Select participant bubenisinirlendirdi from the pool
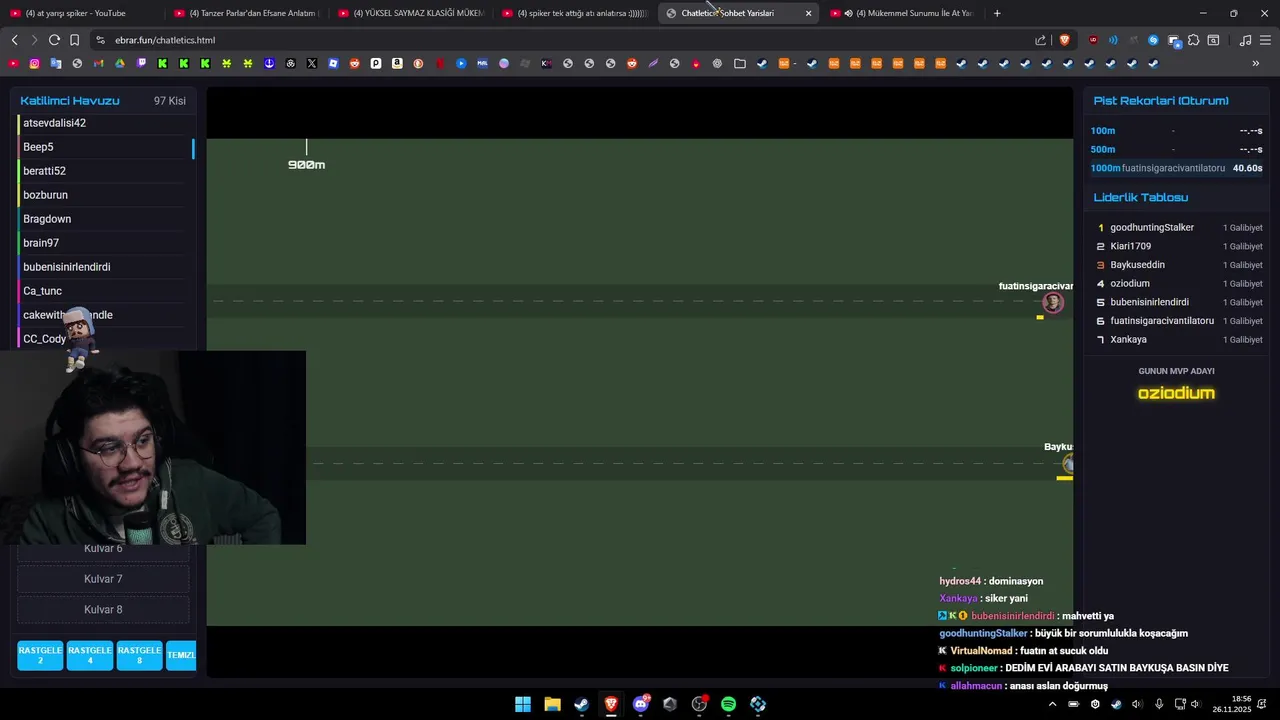The width and height of the screenshot is (1280, 720). pos(102,267)
